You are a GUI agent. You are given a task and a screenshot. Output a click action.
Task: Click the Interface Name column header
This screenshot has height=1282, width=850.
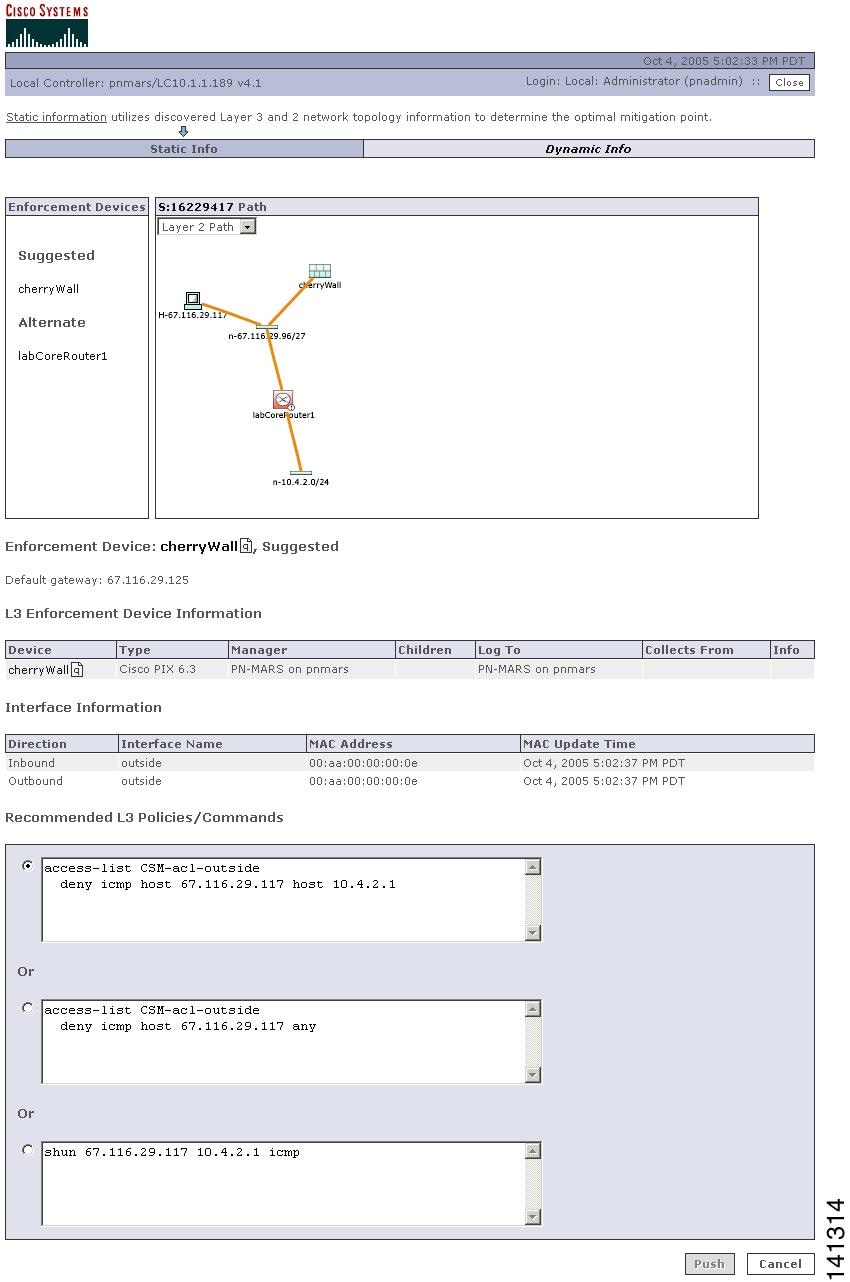click(x=212, y=744)
